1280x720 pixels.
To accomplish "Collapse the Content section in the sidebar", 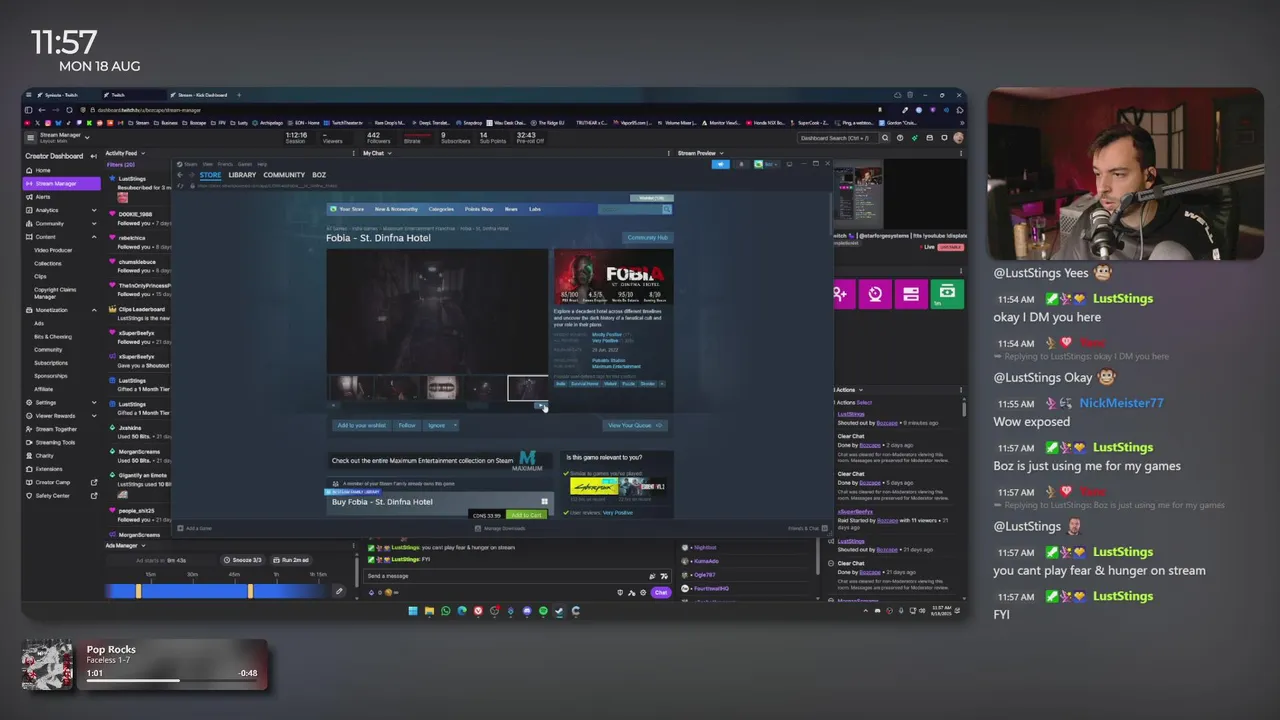I will click(x=94, y=237).
